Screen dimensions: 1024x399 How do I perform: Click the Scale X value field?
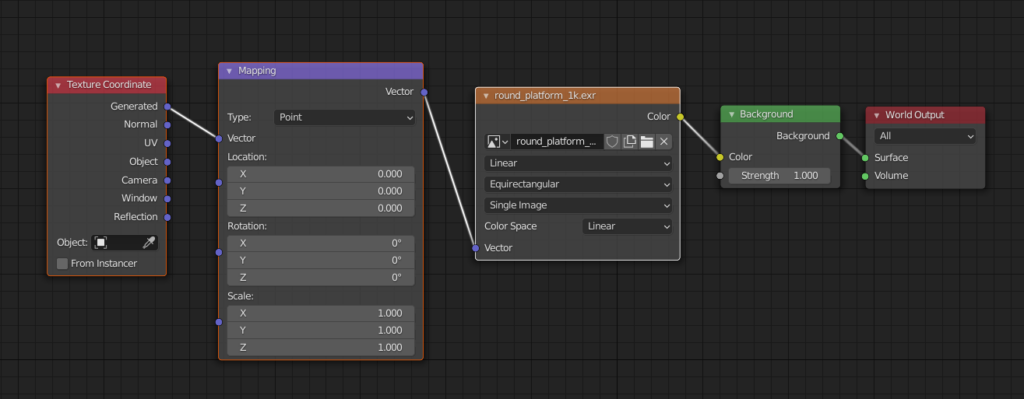click(x=321, y=313)
